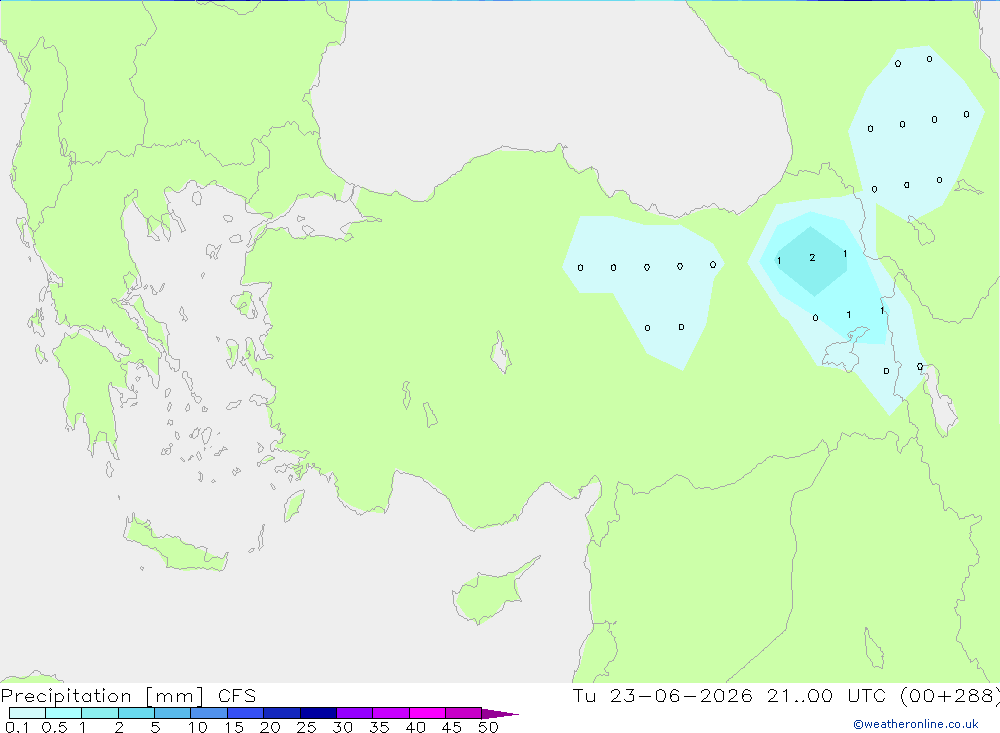Select the legend swatch between 10 and 15
Image resolution: width=1000 pixels, height=733 pixels.
pos(209,713)
